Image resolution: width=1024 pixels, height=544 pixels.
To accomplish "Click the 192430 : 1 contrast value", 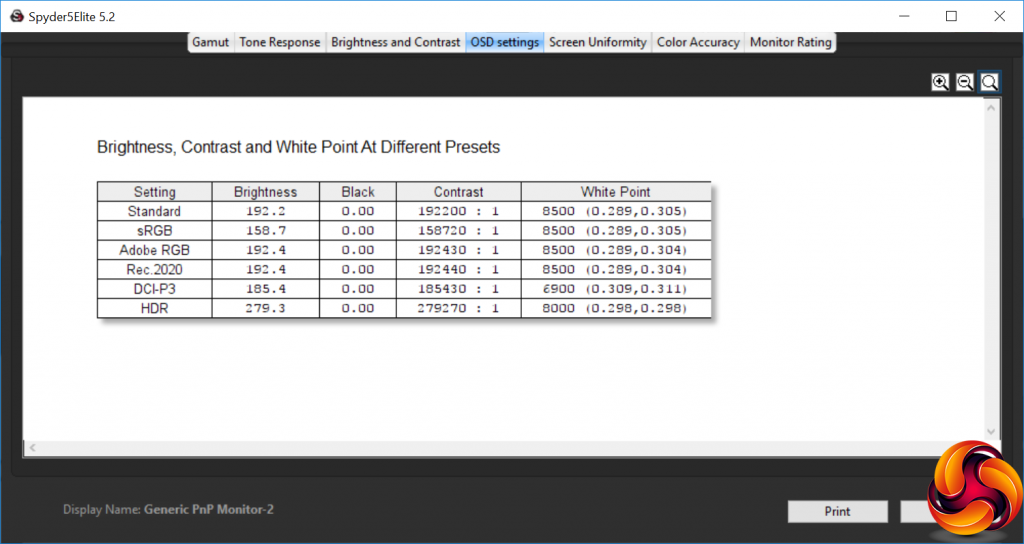I will point(458,250).
